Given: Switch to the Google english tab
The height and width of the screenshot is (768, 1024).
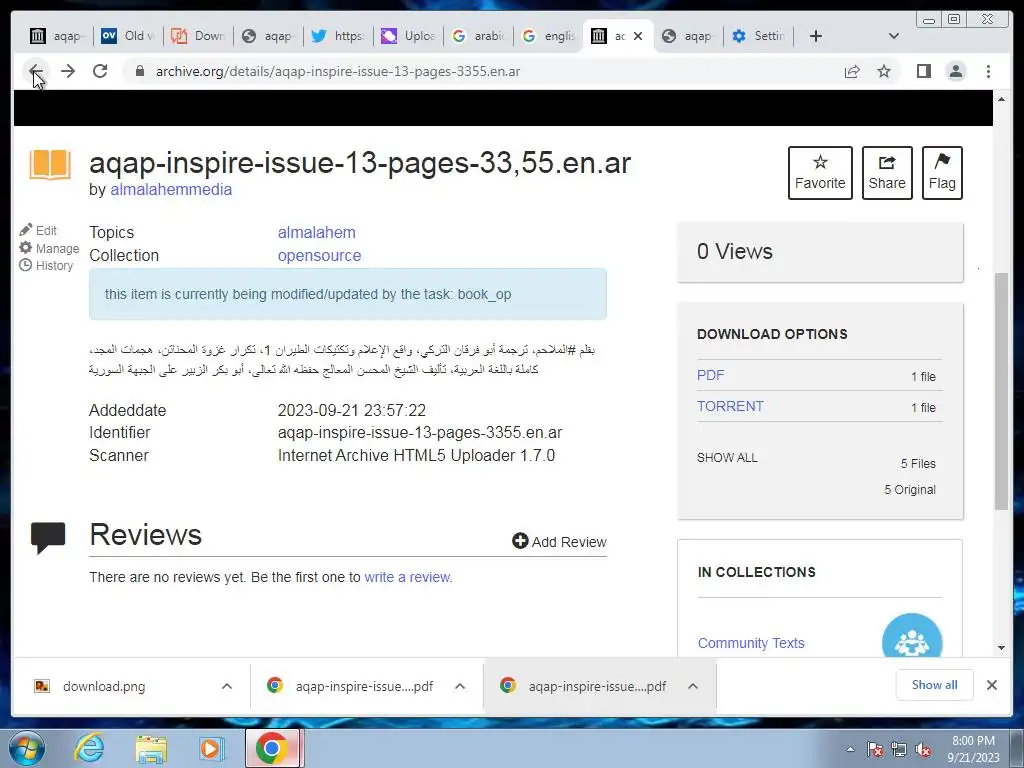Looking at the screenshot, I should [x=549, y=36].
